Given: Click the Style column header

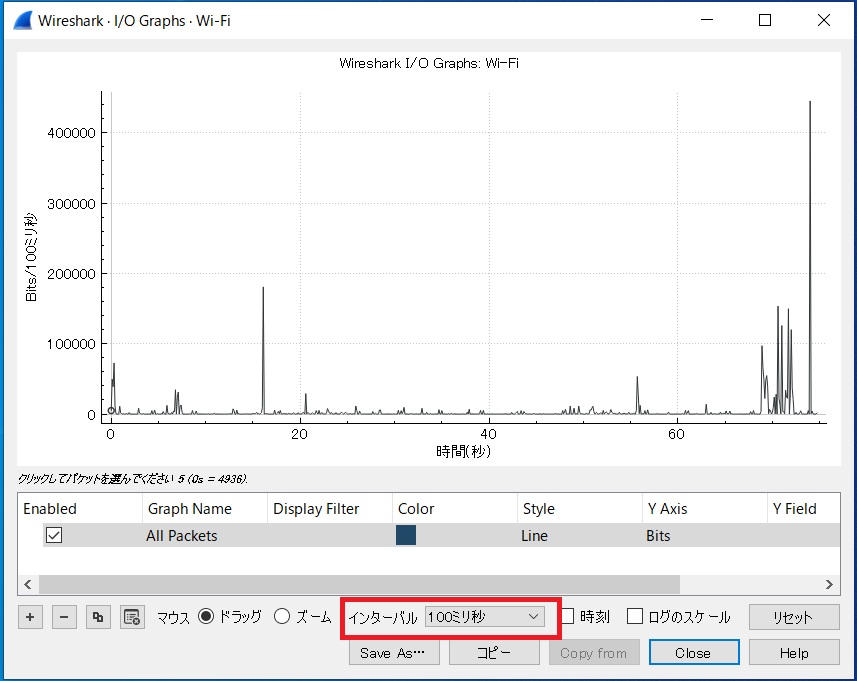Looking at the screenshot, I should pos(579,508).
